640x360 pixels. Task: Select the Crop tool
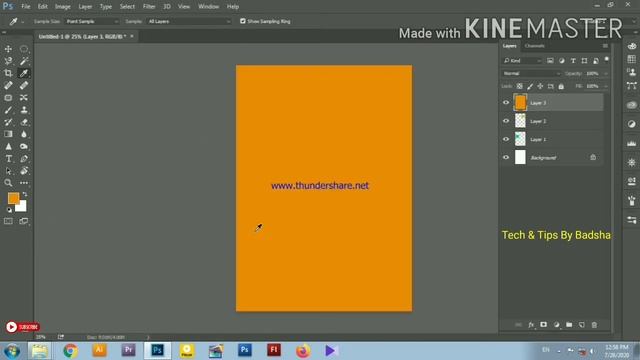click(x=8, y=73)
